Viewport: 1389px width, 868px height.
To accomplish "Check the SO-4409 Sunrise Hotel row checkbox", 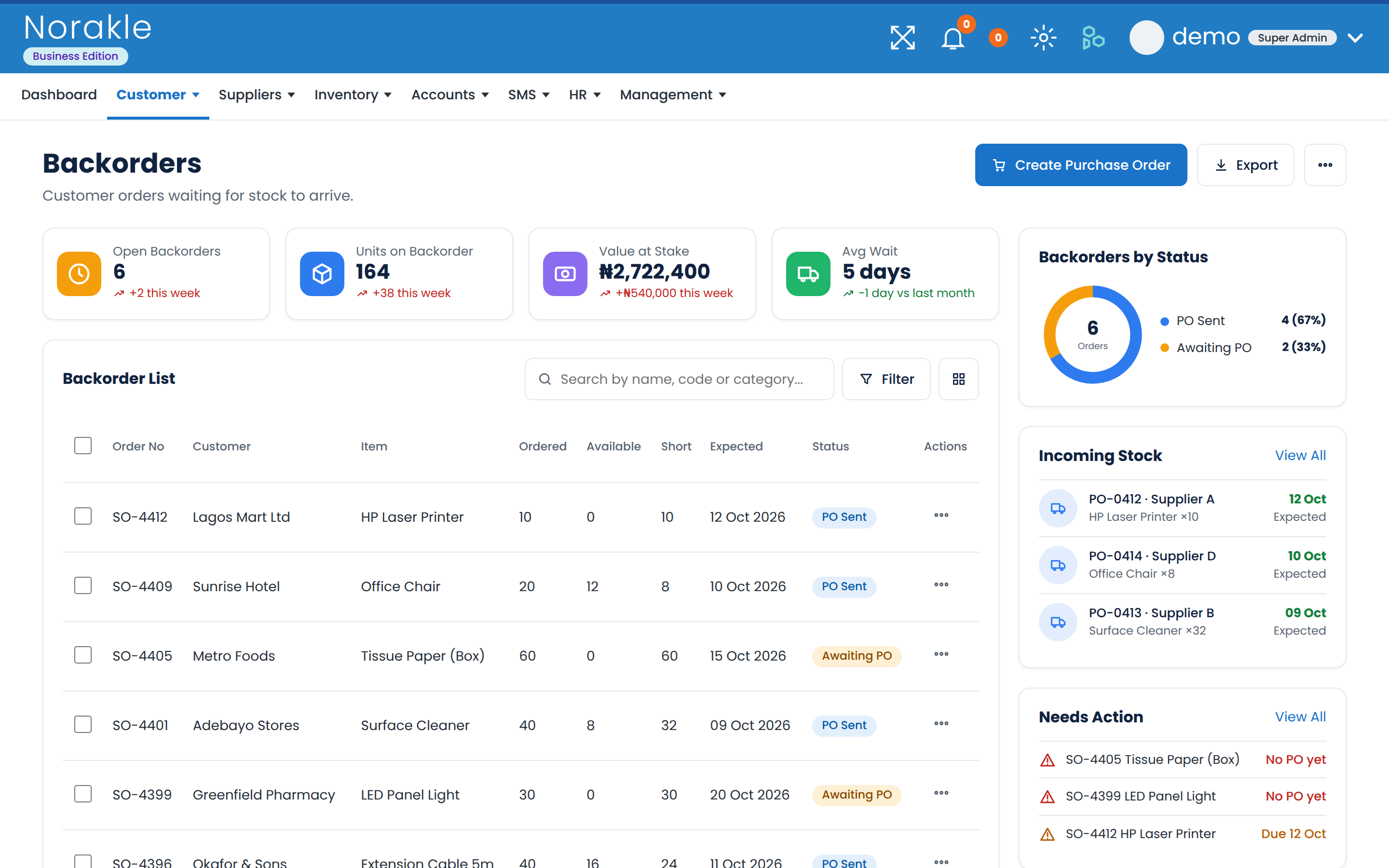I will [83, 585].
